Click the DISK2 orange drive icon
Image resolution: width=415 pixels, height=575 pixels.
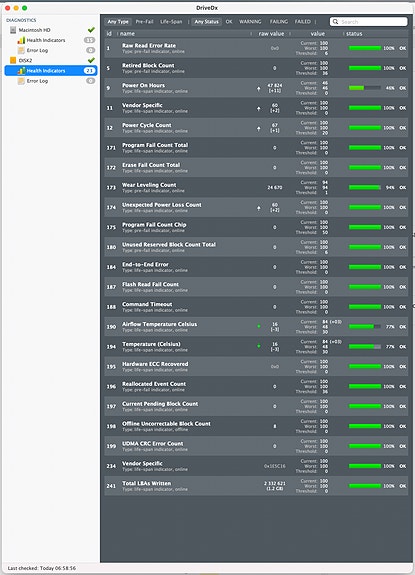pyautogui.click(x=13, y=60)
